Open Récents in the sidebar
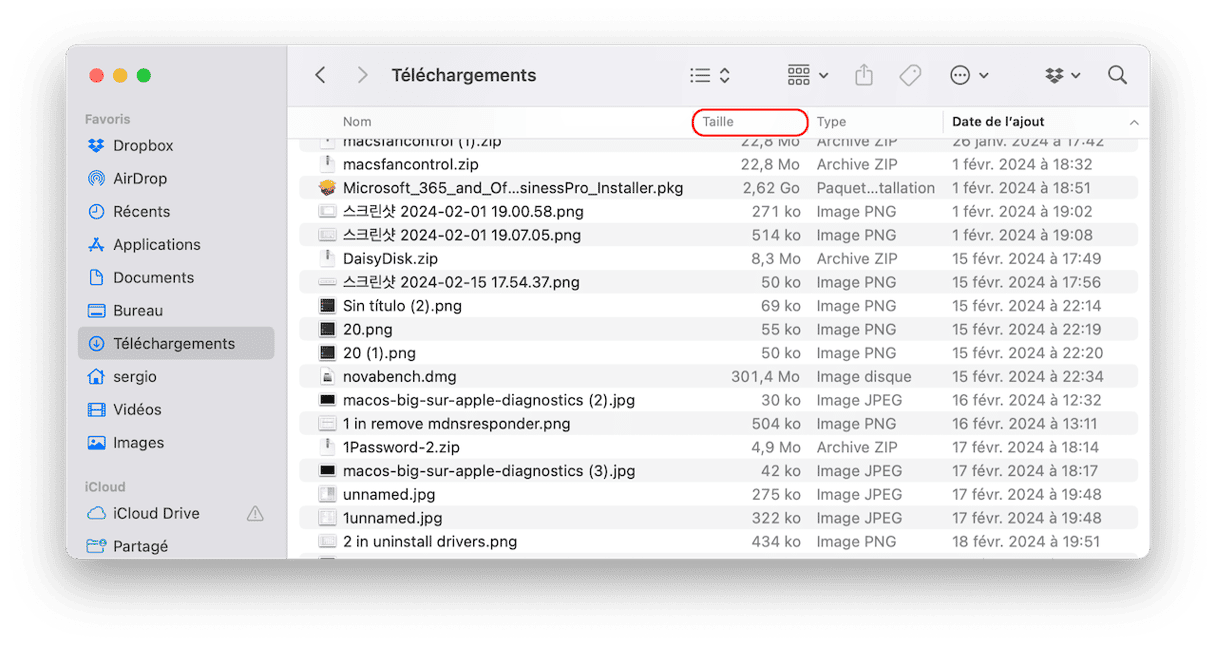This screenshot has width=1216, height=646. coord(141,211)
